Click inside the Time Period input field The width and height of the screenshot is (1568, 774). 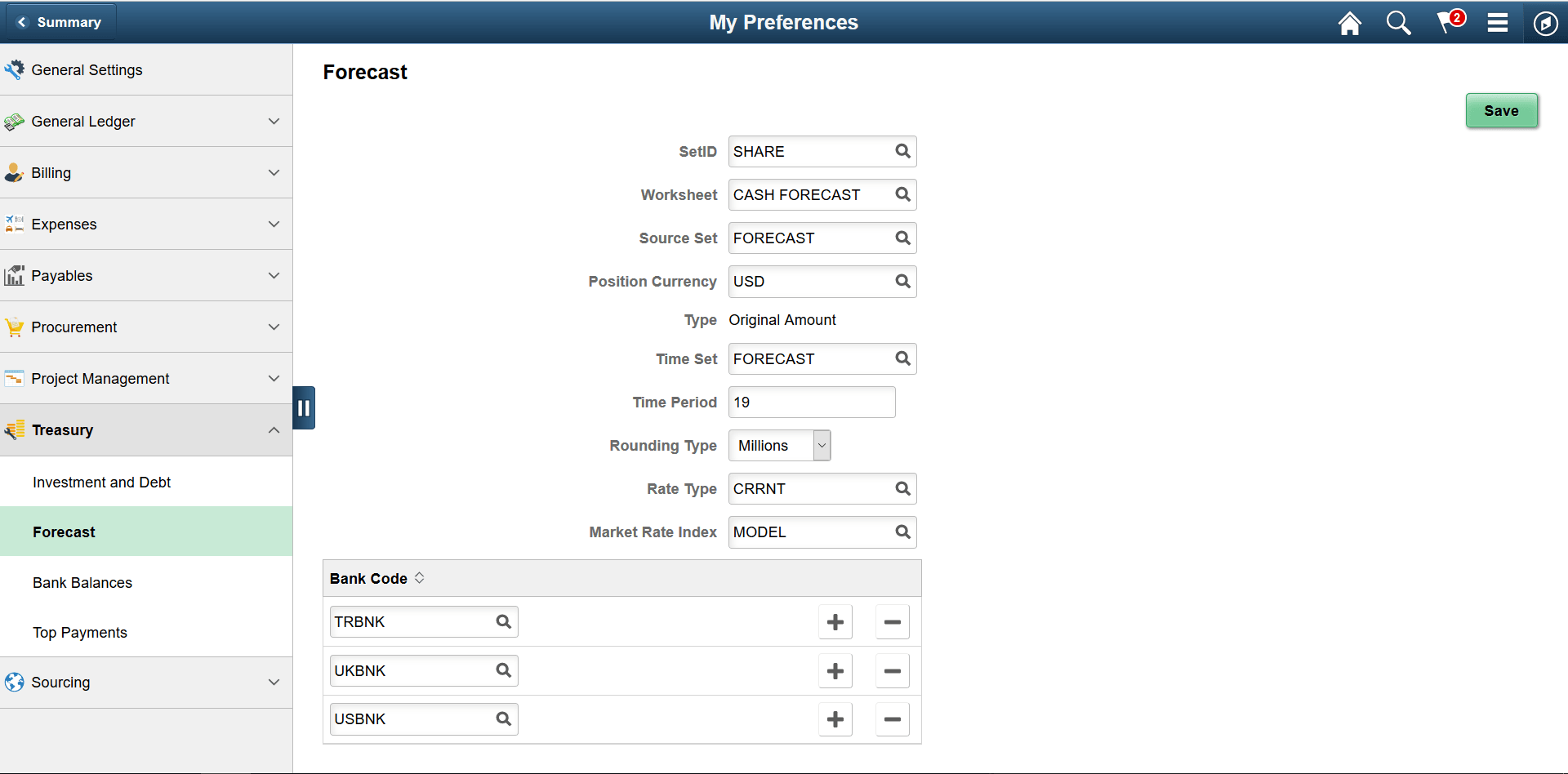point(811,402)
